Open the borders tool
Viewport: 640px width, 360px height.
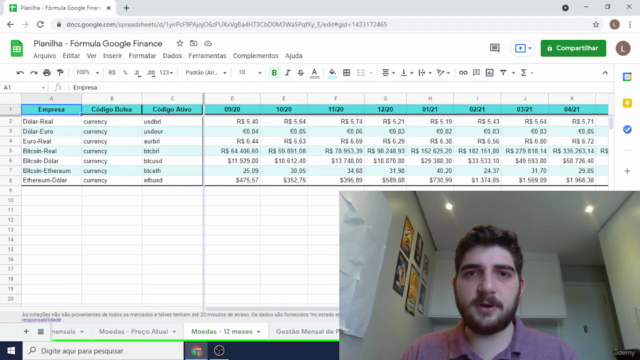[x=347, y=73]
